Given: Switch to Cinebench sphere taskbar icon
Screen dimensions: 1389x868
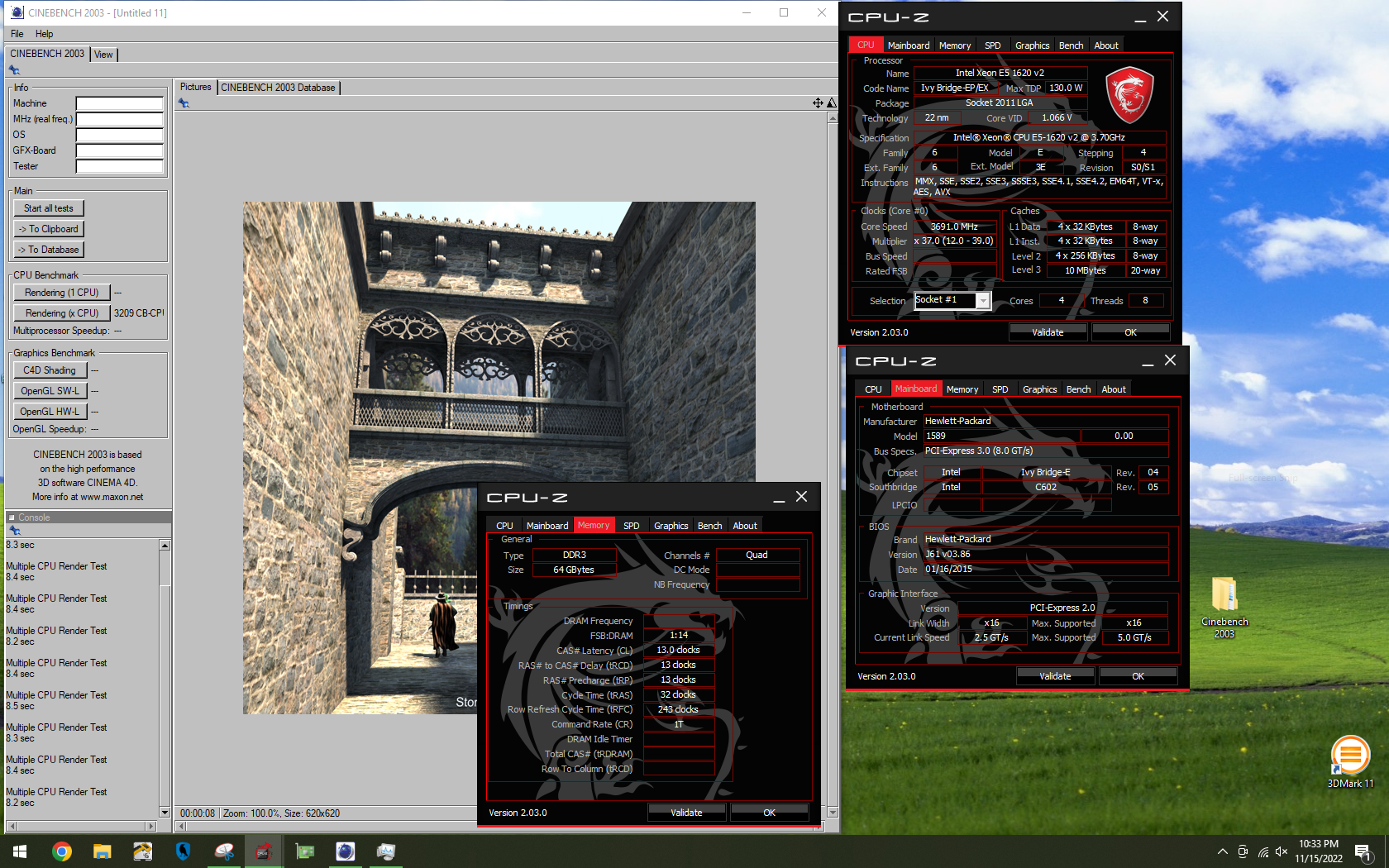Looking at the screenshot, I should pos(345,851).
